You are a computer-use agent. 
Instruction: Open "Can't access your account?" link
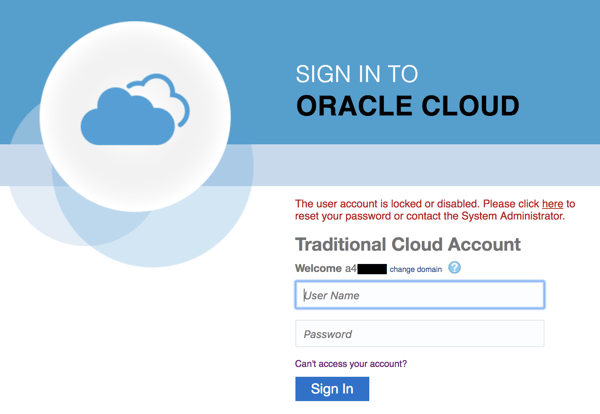coord(351,364)
